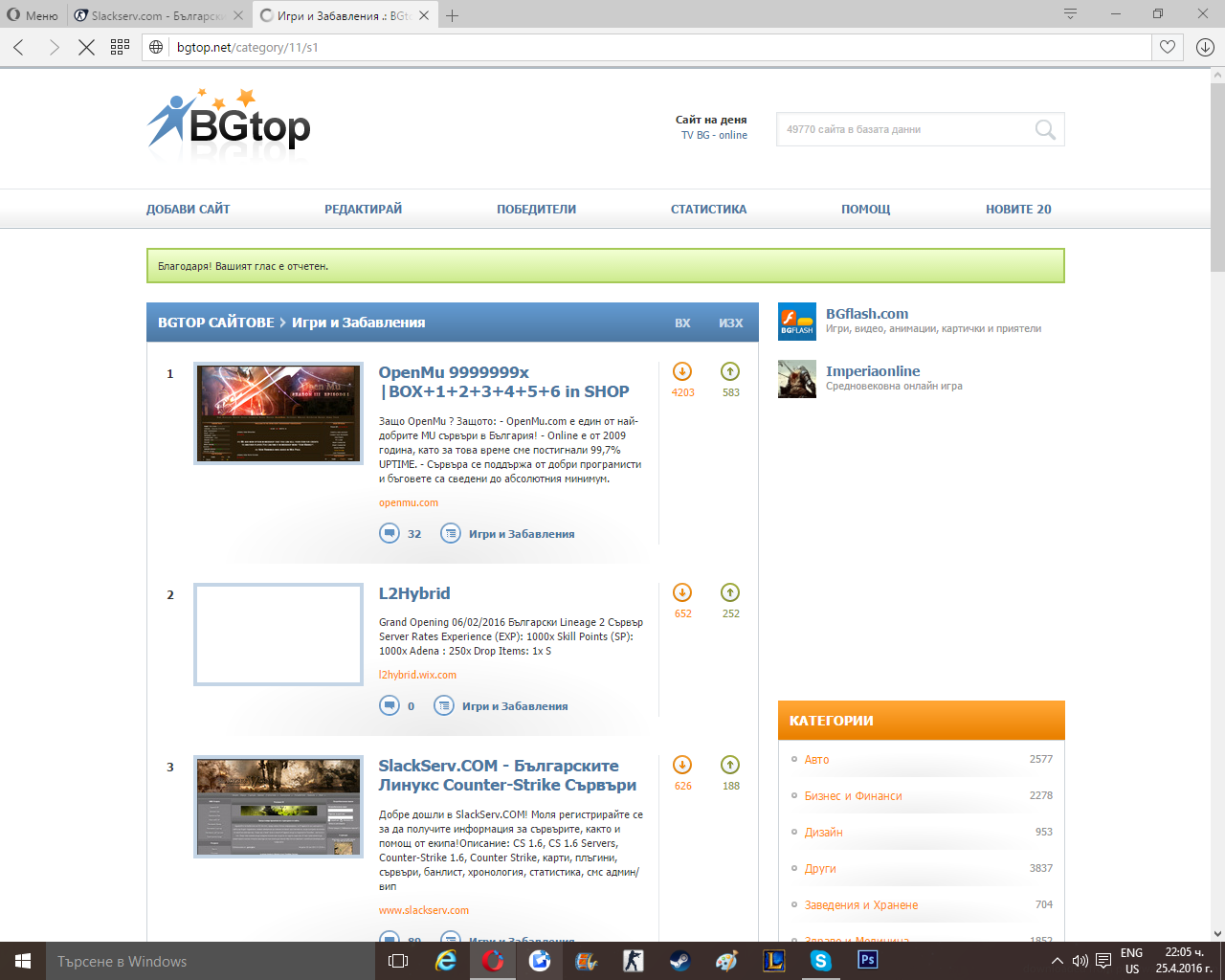Visit the www.slackserv.com link

(x=424, y=910)
